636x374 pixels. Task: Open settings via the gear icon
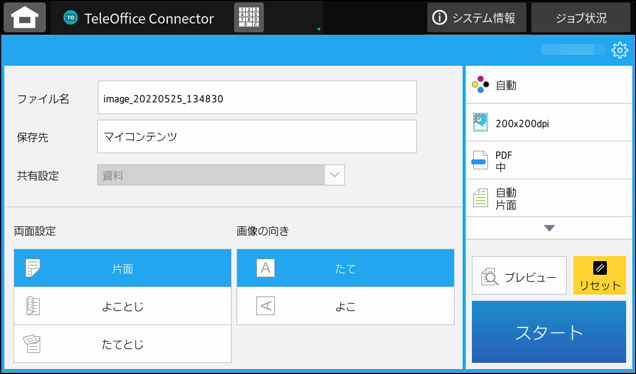click(x=619, y=50)
